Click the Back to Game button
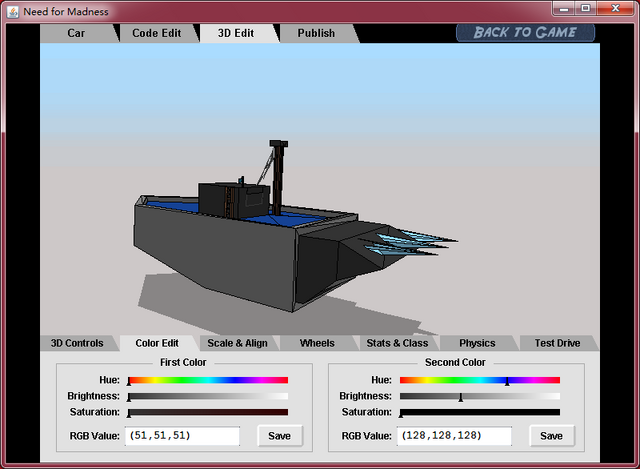 coord(525,33)
